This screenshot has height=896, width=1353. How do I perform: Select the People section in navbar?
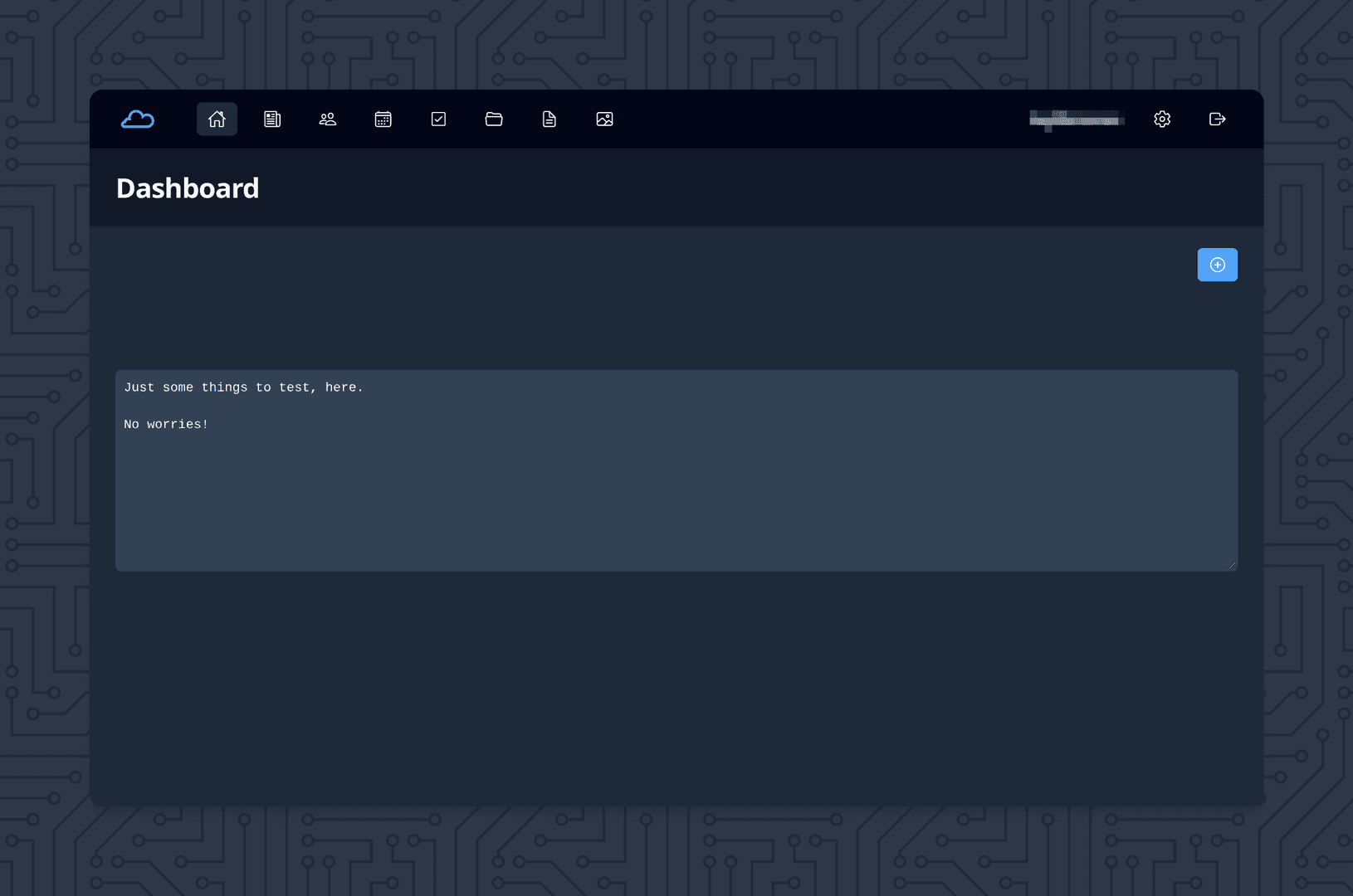point(327,119)
